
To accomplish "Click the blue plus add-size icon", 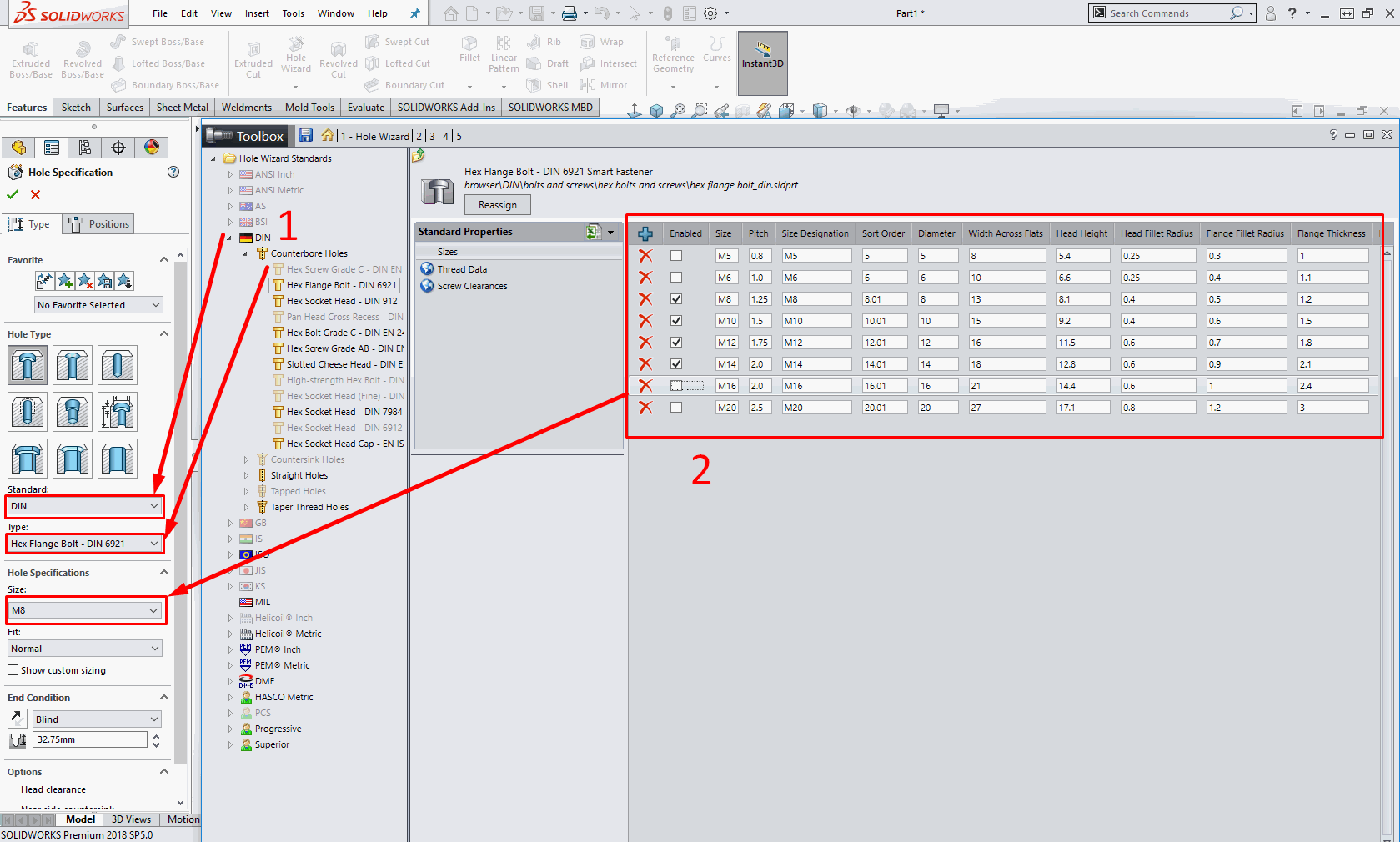I will (x=645, y=234).
